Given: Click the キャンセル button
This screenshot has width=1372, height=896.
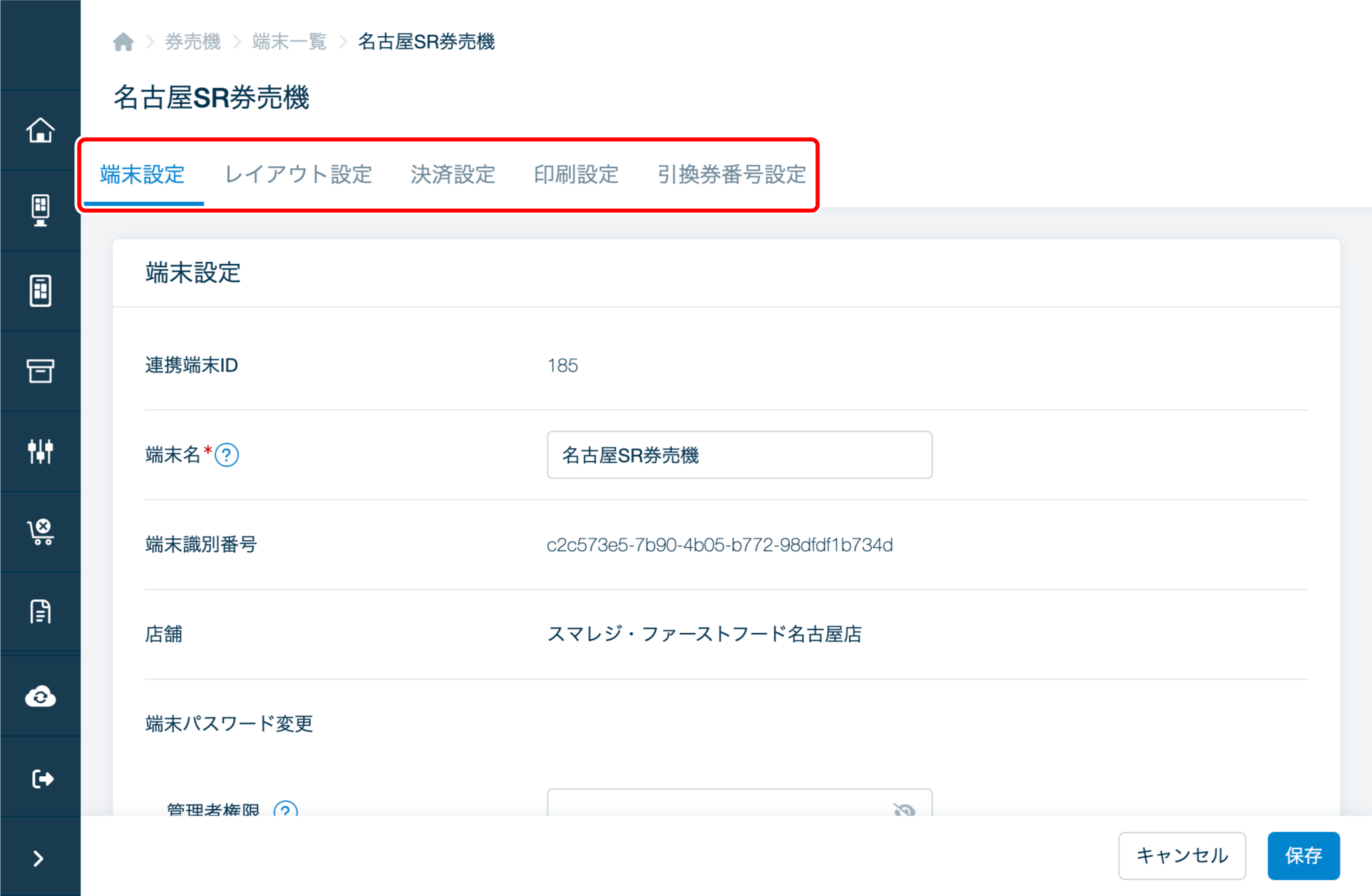Looking at the screenshot, I should tap(1182, 855).
